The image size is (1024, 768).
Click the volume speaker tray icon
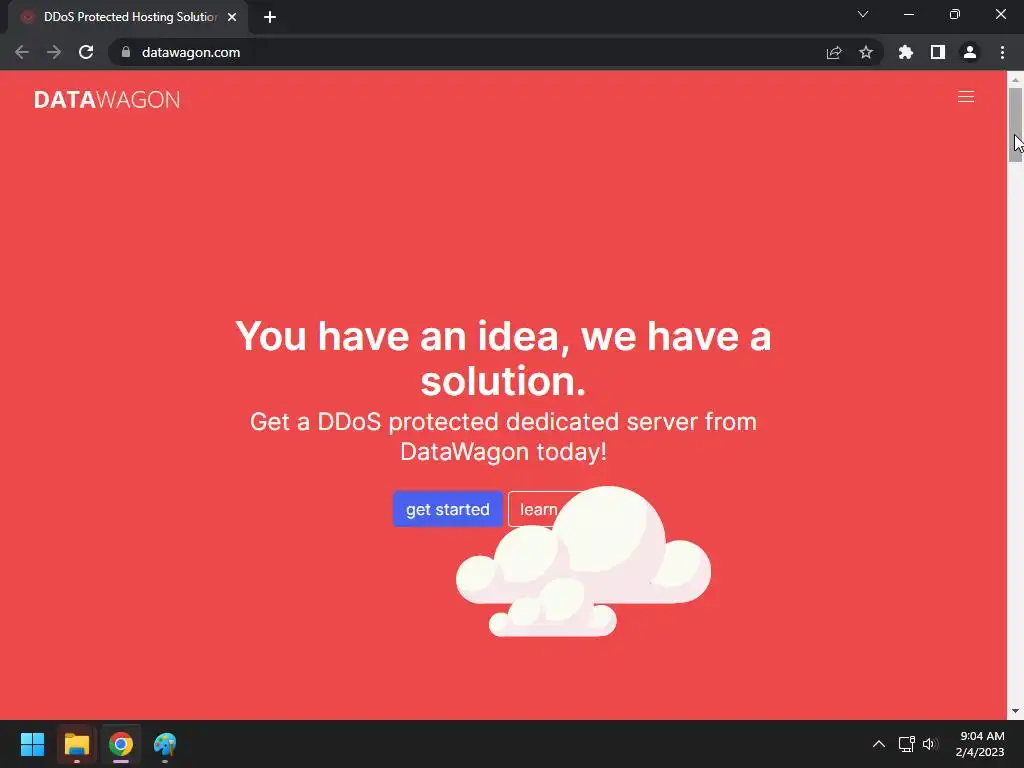pos(930,744)
